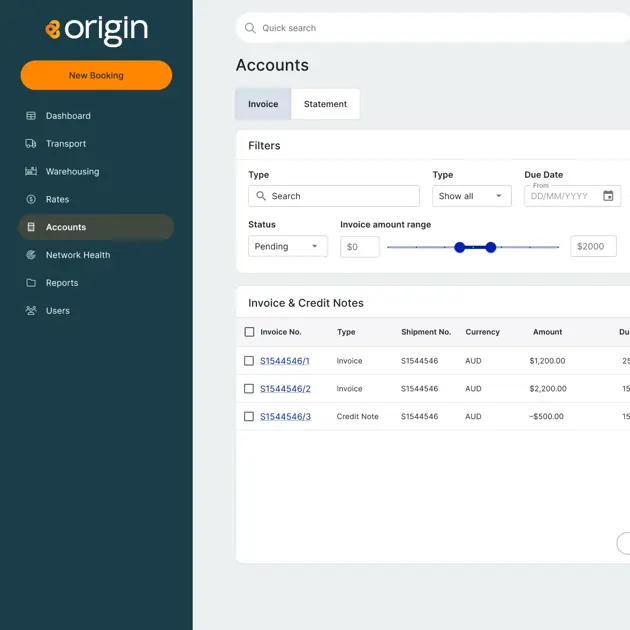Click the right handle of amount range slider
This screenshot has height=630, width=630.
coord(491,247)
